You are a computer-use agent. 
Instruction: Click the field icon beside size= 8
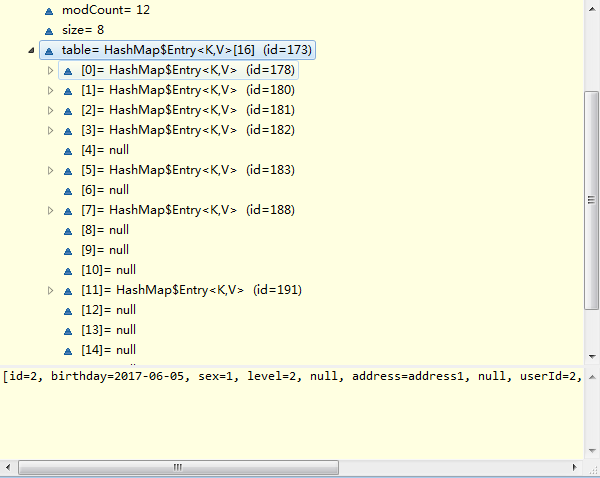tap(49, 31)
